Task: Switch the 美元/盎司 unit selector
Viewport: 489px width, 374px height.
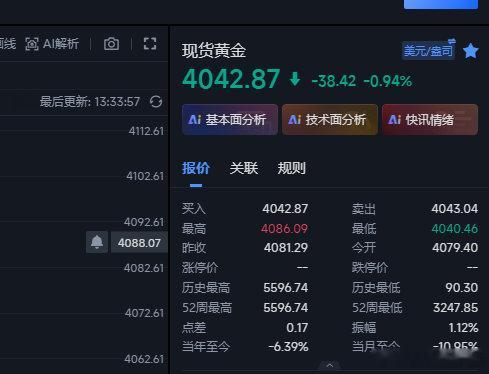Action: 429,50
